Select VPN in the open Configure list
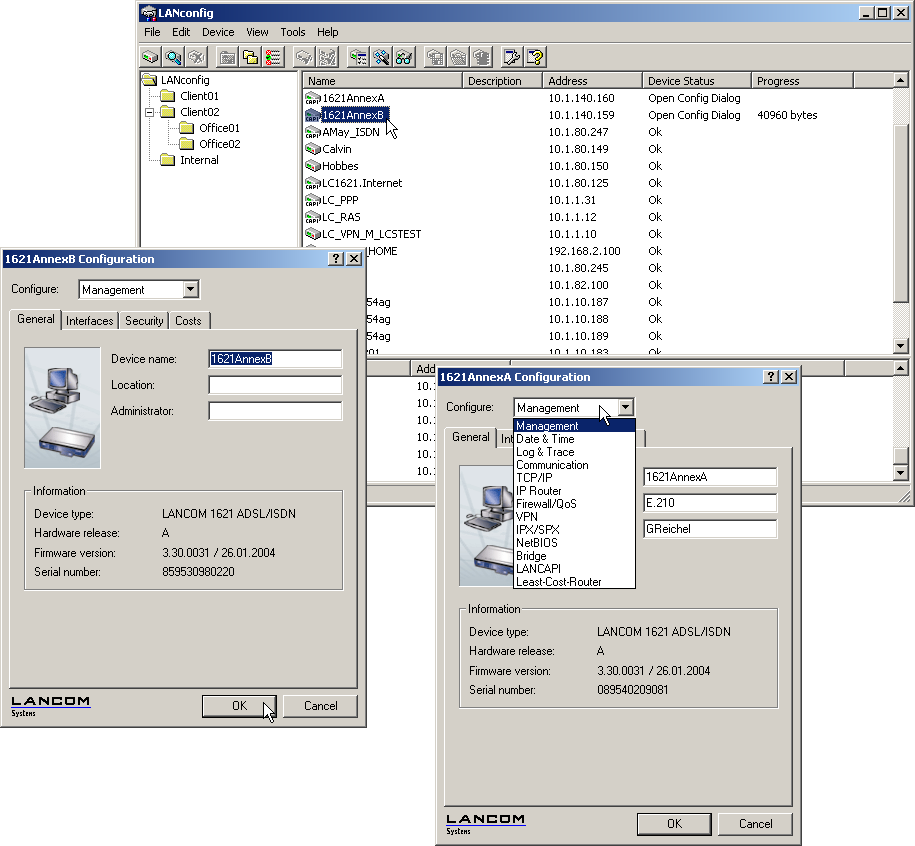Screen dimensions: 915x846 coord(527,517)
